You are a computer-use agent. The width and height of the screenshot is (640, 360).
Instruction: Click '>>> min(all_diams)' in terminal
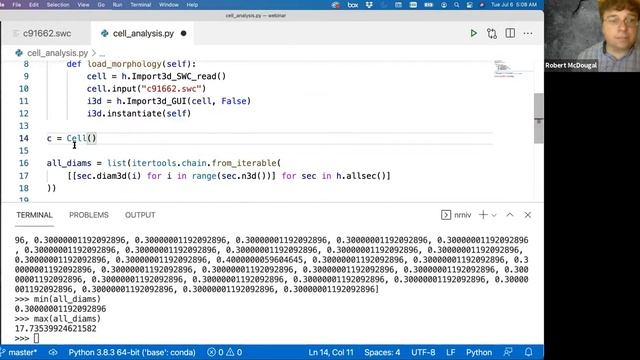click(58, 299)
